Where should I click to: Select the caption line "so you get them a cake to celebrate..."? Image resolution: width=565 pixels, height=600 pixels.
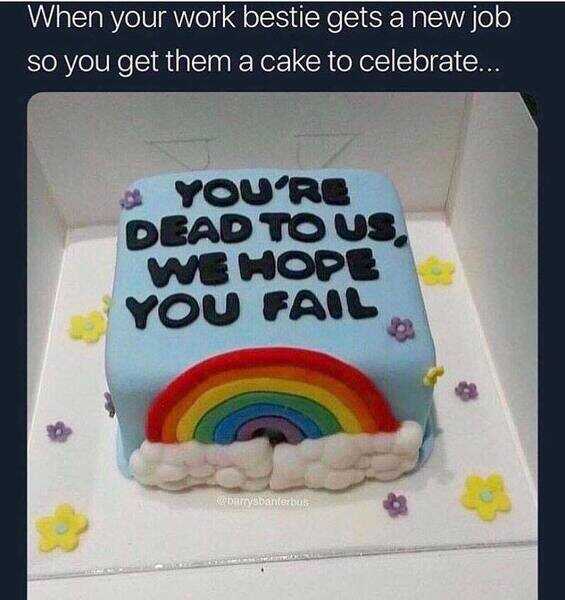[264, 62]
